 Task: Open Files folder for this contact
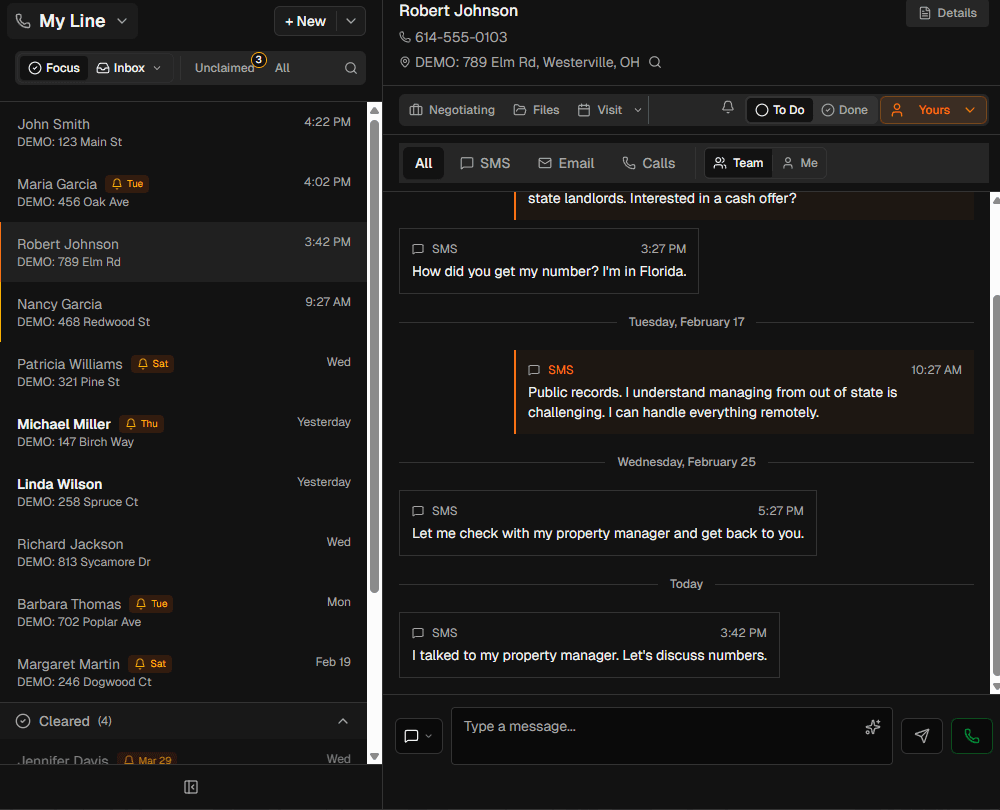536,110
